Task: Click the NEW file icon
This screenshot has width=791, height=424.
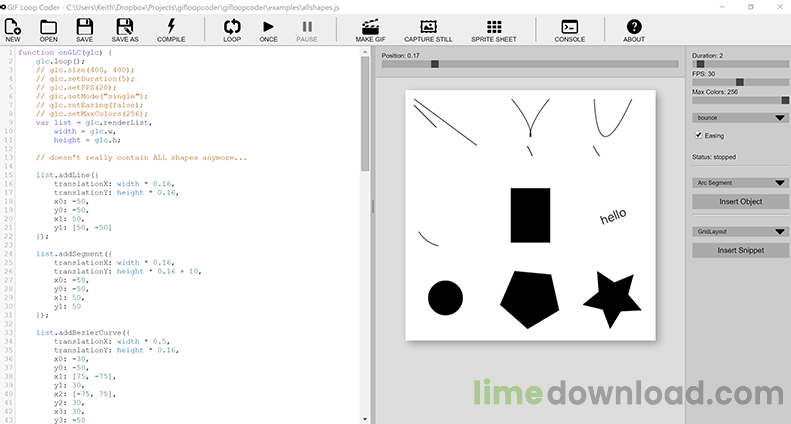Action: pos(12,29)
